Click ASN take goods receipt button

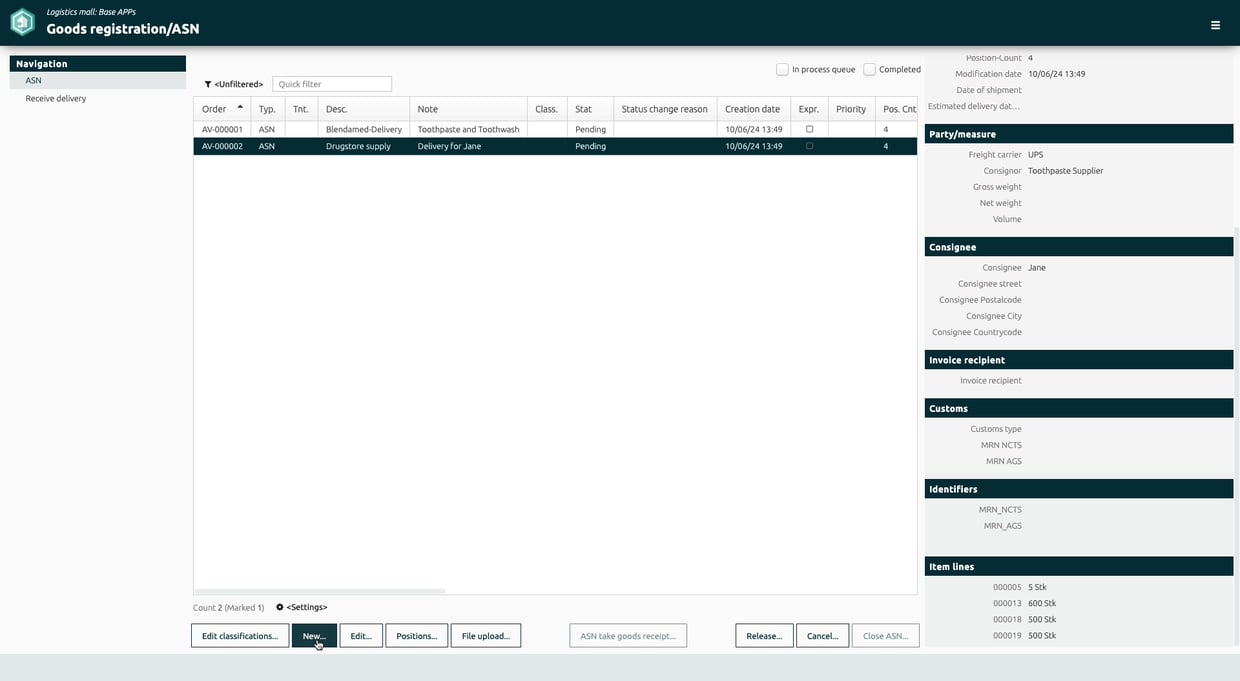tap(628, 636)
